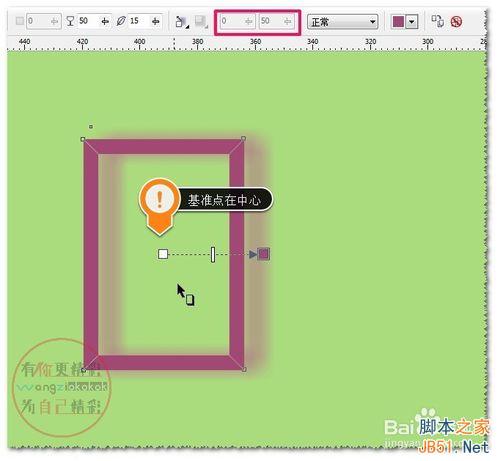500x461 pixels.
Task: Open the shadow fade pop-up slider button
Action: (x=249, y=22)
